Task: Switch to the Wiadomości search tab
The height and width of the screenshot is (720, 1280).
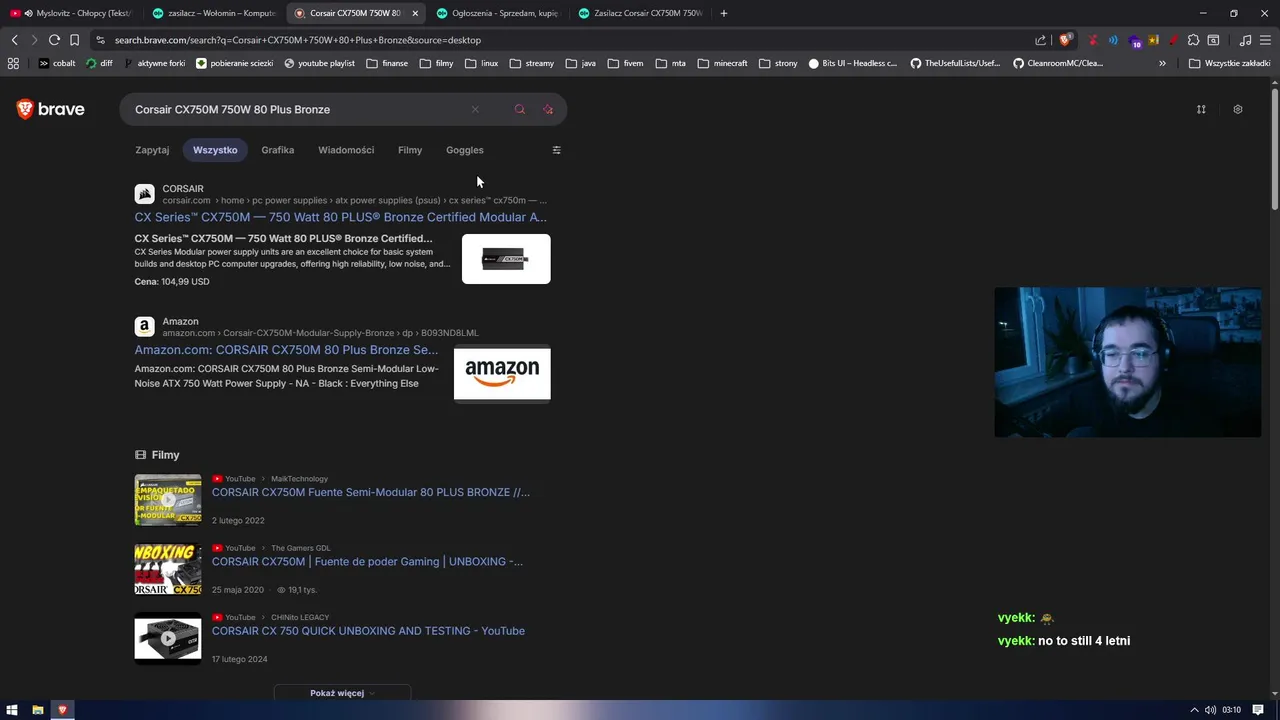Action: (x=346, y=150)
